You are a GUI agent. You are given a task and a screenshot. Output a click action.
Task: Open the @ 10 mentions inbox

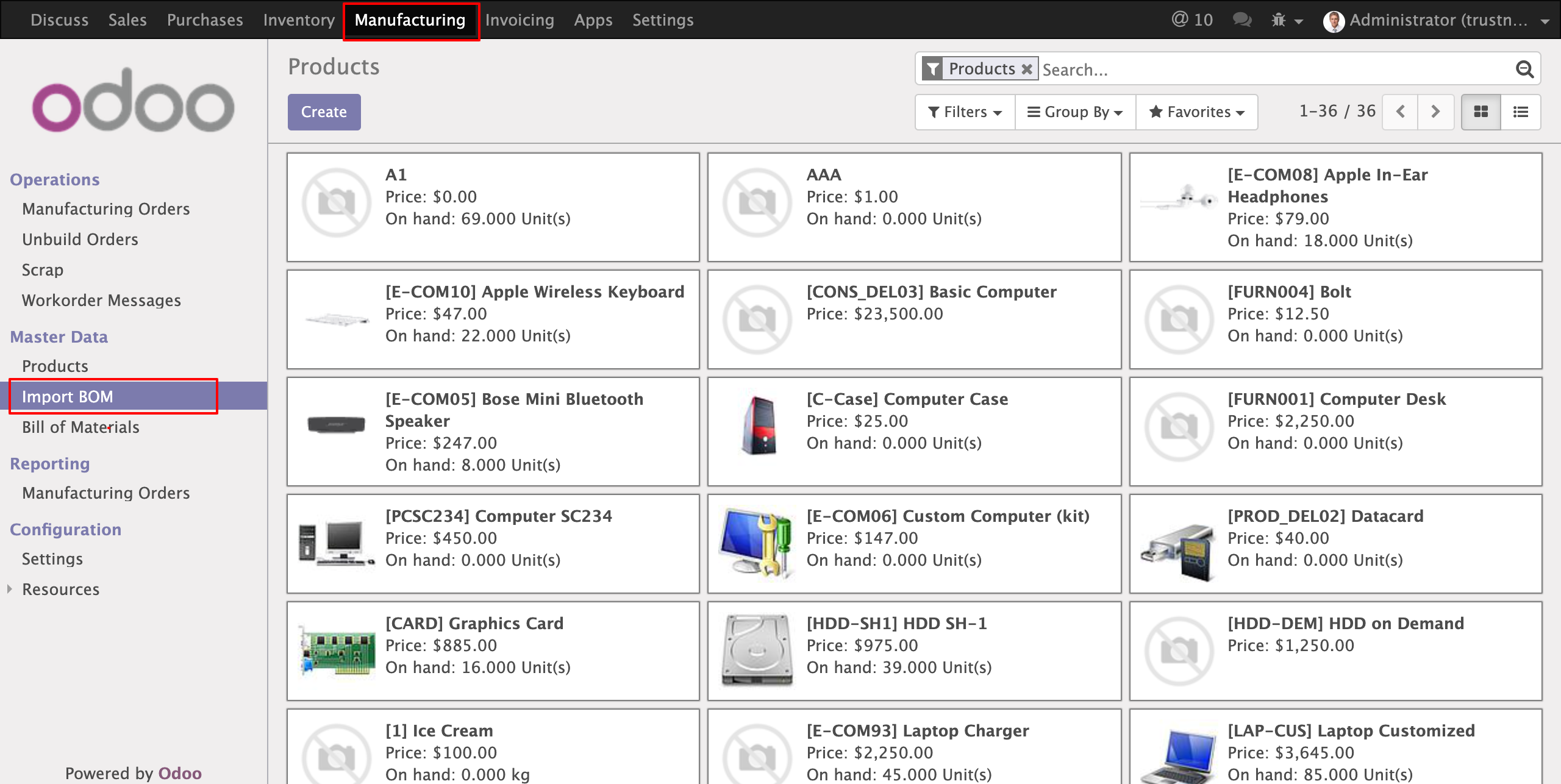click(1192, 20)
